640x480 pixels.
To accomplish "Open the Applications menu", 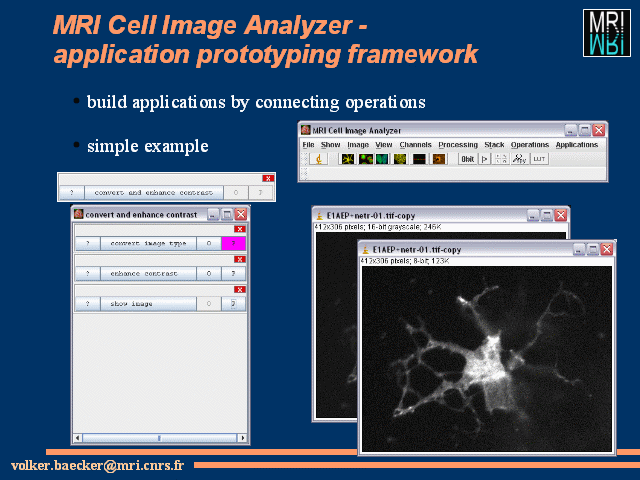I will (x=577, y=145).
